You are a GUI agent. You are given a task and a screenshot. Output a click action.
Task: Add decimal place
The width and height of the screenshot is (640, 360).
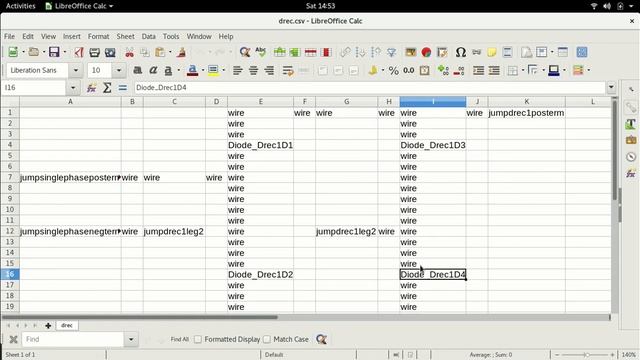[x=443, y=70]
